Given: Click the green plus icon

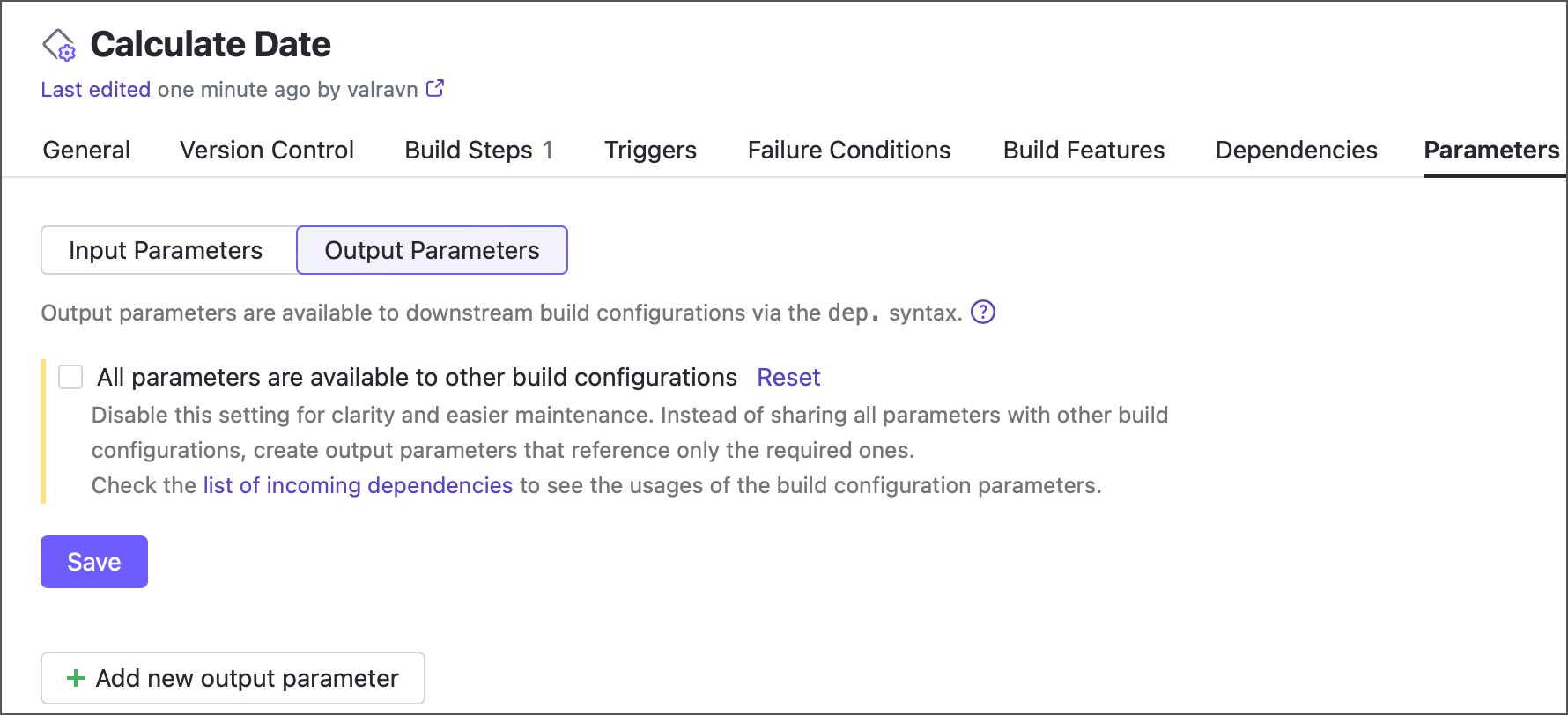Looking at the screenshot, I should (76, 678).
